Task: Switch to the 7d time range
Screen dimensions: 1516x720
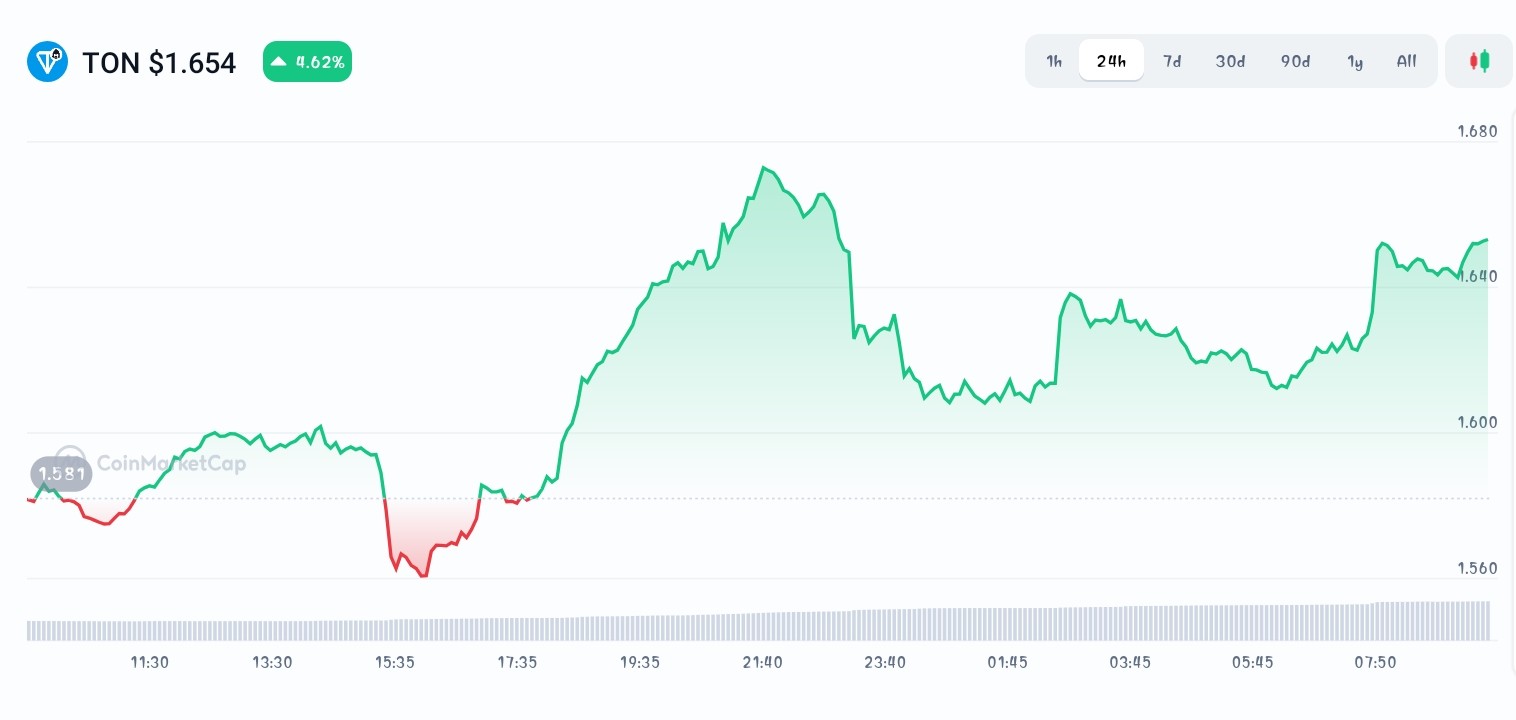Action: pos(1172,61)
